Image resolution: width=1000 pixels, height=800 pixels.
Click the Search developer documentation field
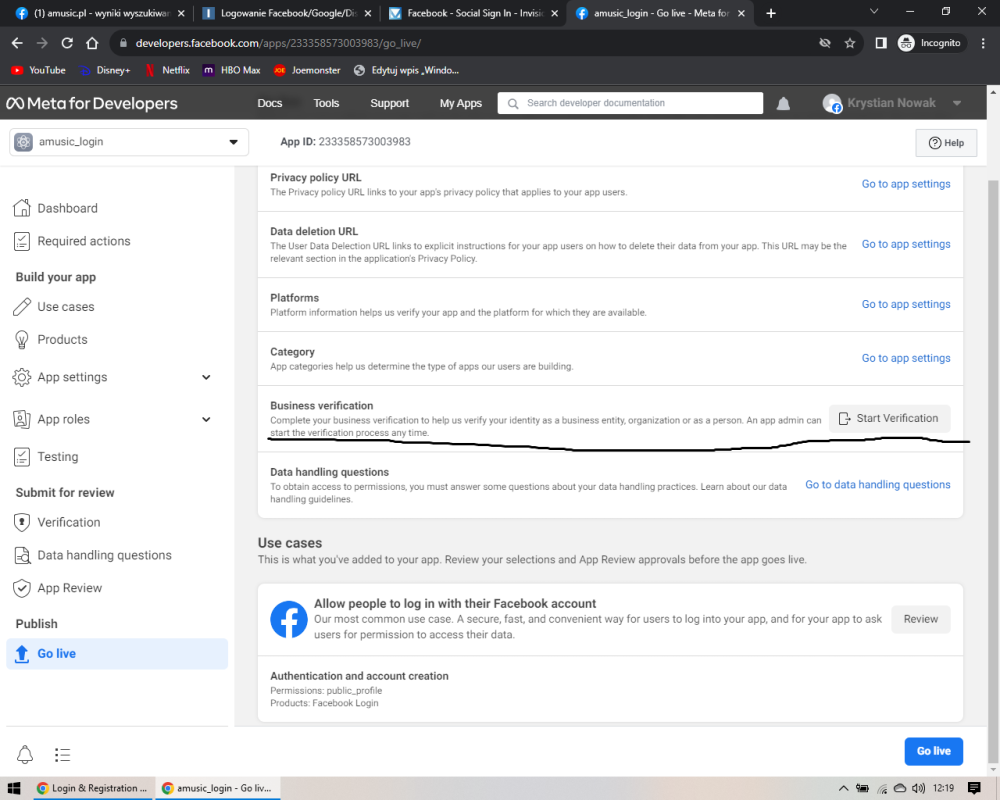640,103
